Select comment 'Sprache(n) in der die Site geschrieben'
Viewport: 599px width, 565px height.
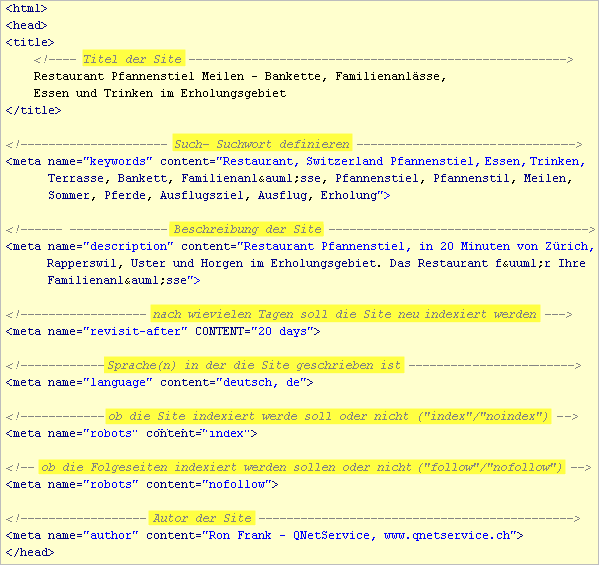click(254, 365)
